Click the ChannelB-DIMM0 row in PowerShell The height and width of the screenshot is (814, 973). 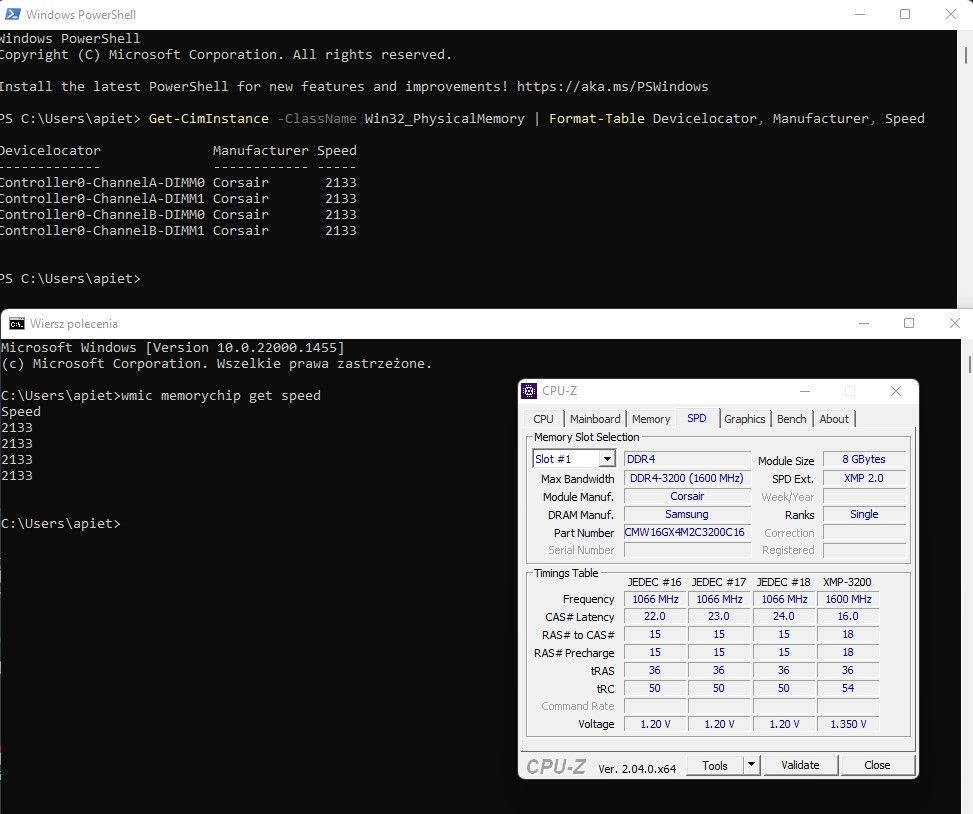tap(178, 215)
